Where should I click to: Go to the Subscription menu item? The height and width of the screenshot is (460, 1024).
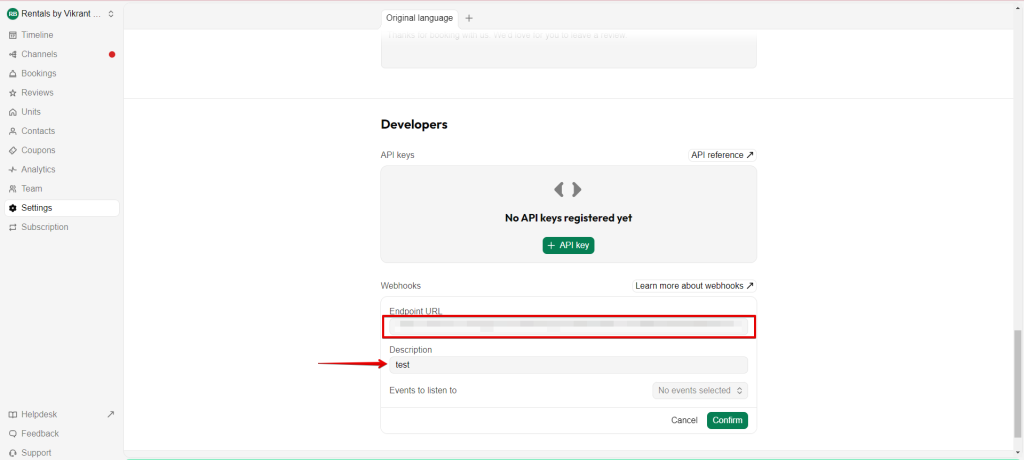(44, 227)
